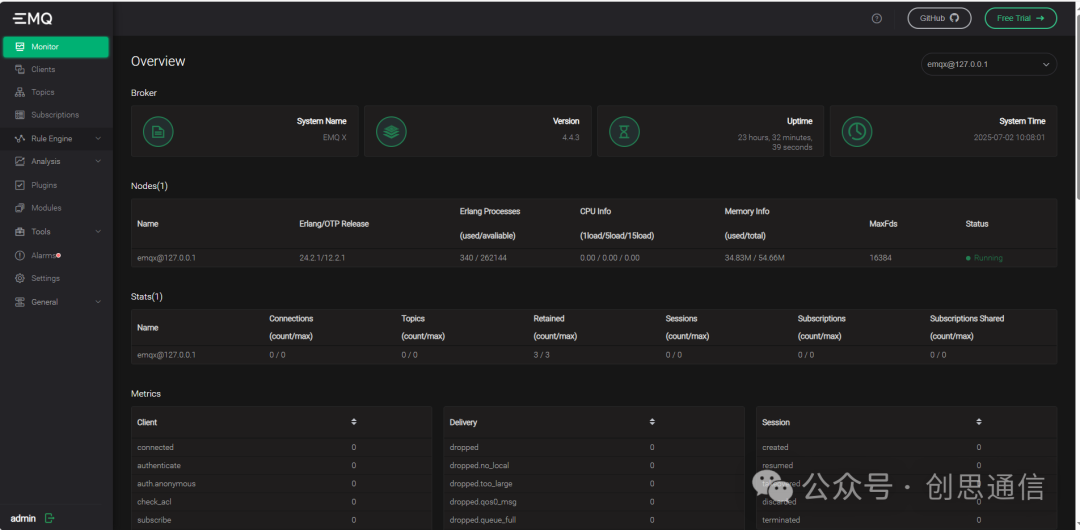Click the Overview page heading
Screen dimensions: 1080x530
(x=158, y=61)
